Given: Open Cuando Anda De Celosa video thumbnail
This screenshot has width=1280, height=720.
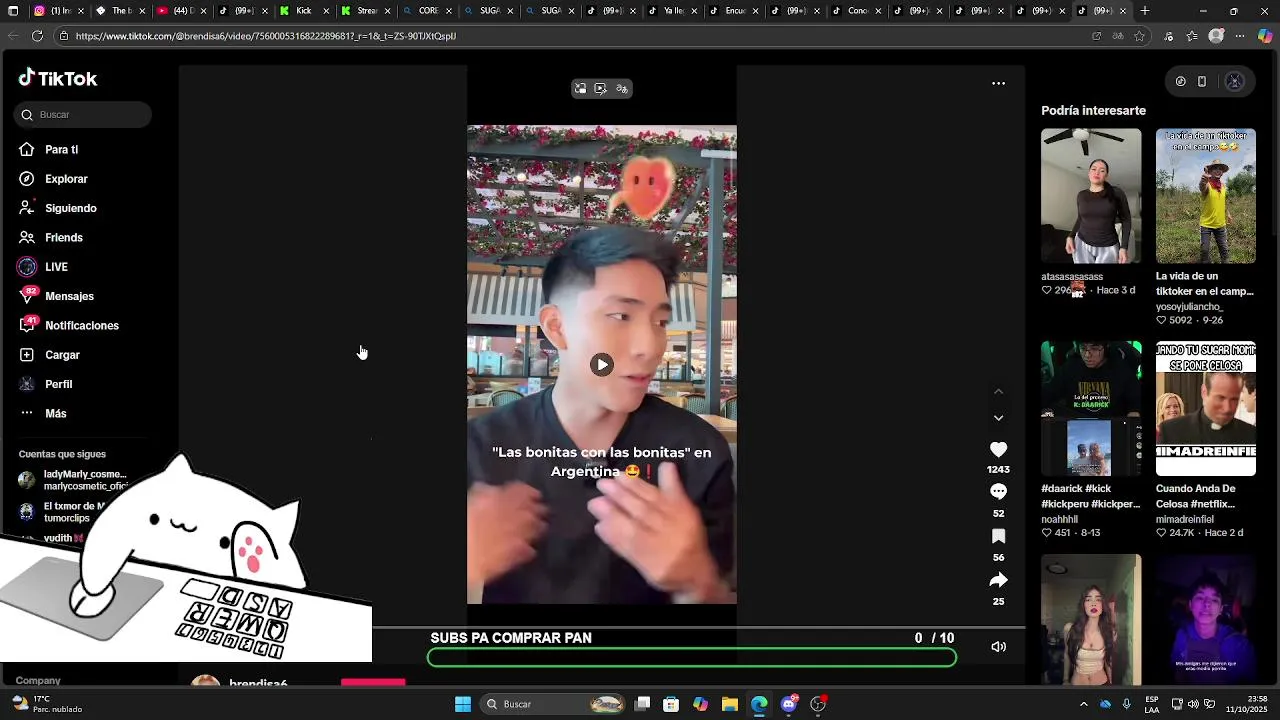Looking at the screenshot, I should coord(1206,409).
